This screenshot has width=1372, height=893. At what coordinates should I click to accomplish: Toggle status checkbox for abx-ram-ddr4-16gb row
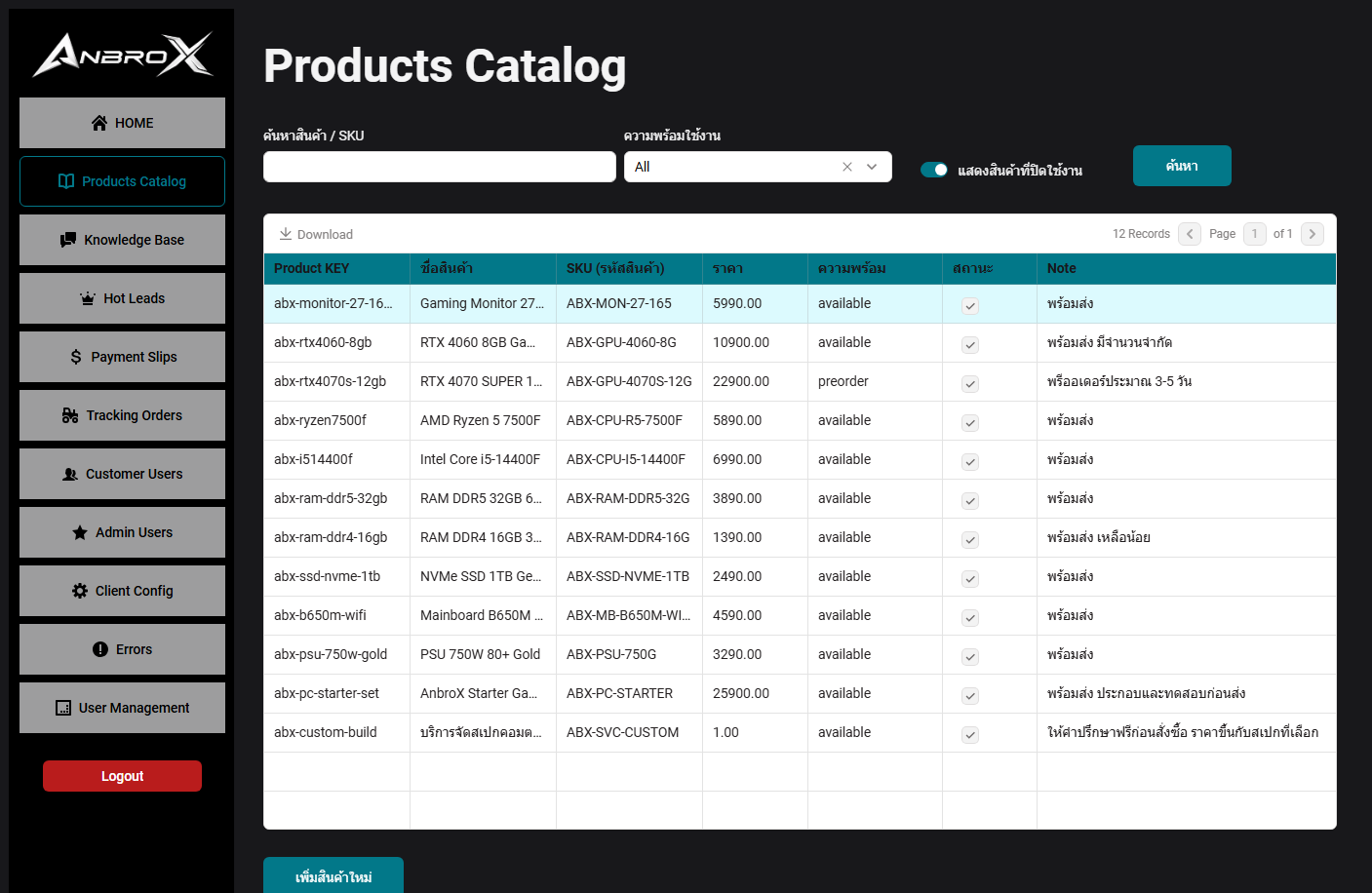pos(970,539)
